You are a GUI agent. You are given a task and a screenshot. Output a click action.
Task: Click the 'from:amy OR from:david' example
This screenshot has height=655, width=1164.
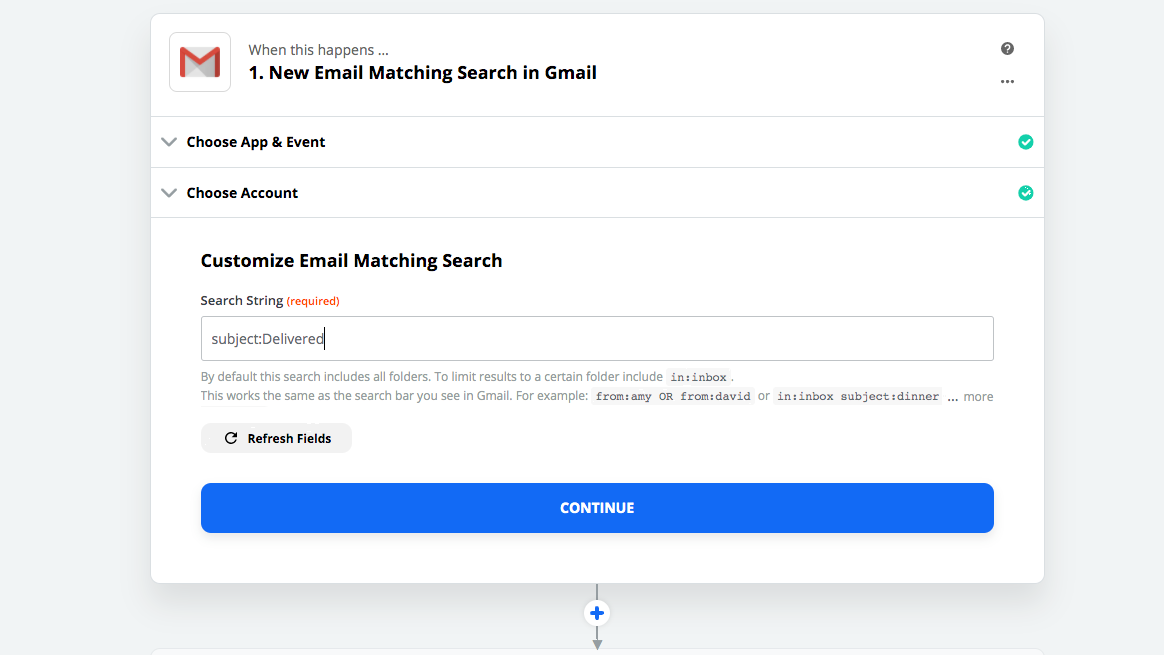673,397
